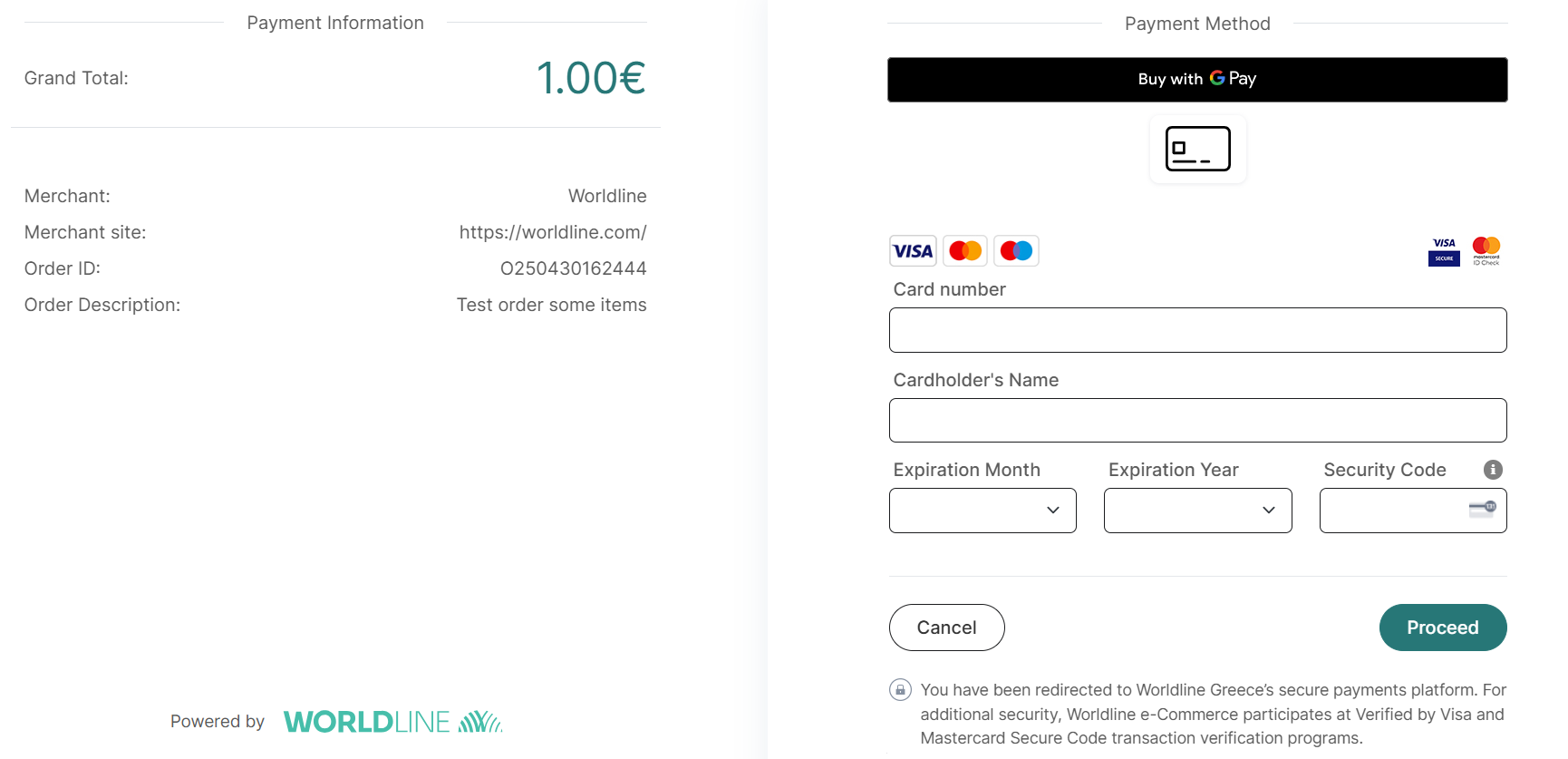Click the CVV card hint icon
This screenshot has height=759, width=1568.
click(1483, 509)
